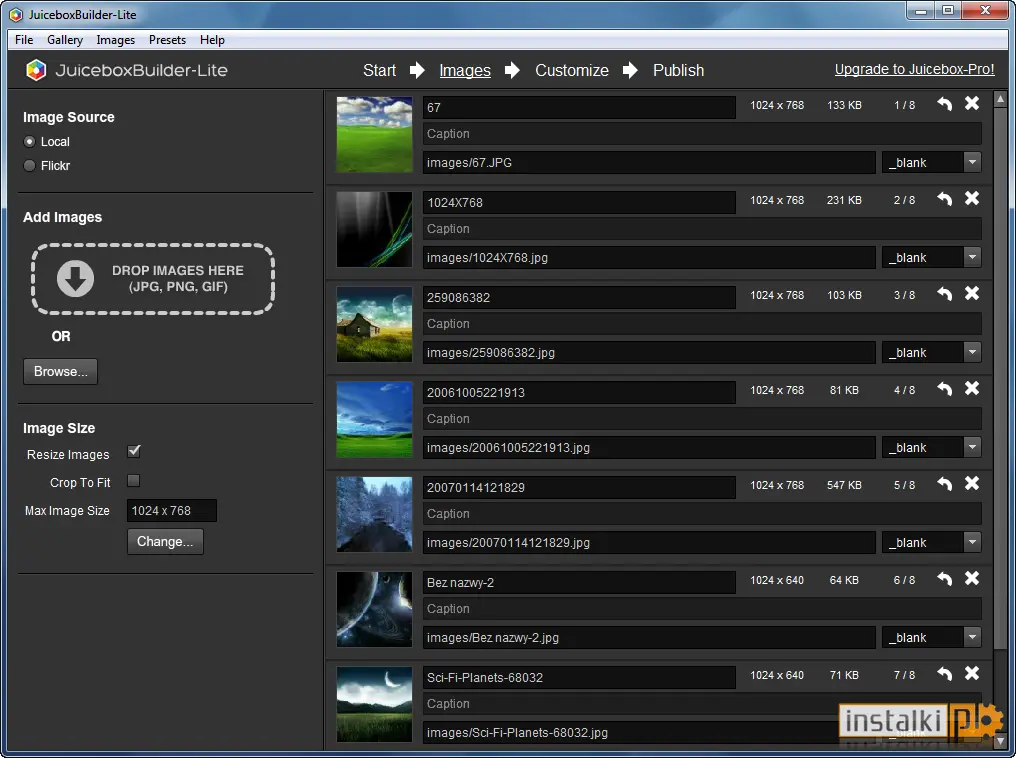Click the Browse... button
This screenshot has width=1016, height=758.
tap(60, 371)
